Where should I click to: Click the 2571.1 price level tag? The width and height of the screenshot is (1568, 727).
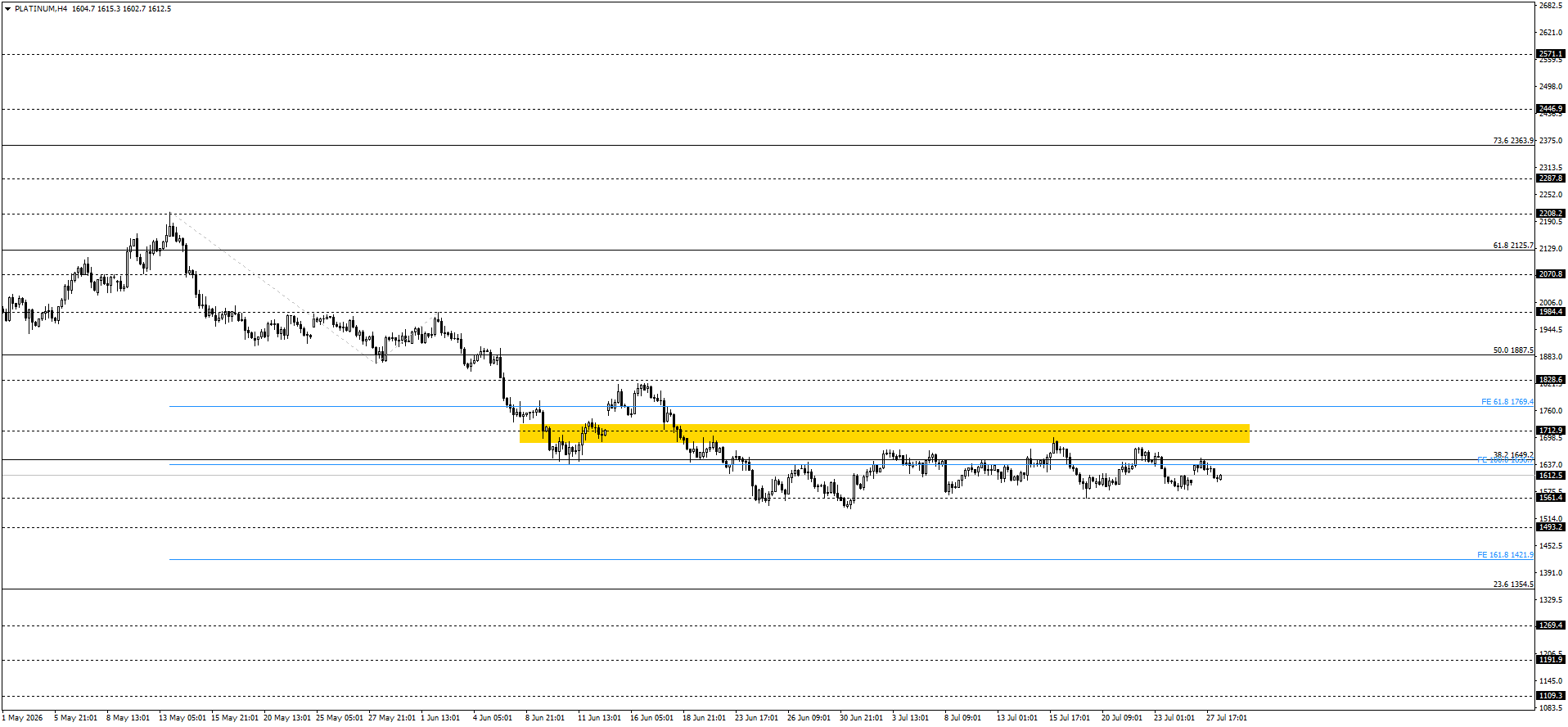pos(1551,54)
